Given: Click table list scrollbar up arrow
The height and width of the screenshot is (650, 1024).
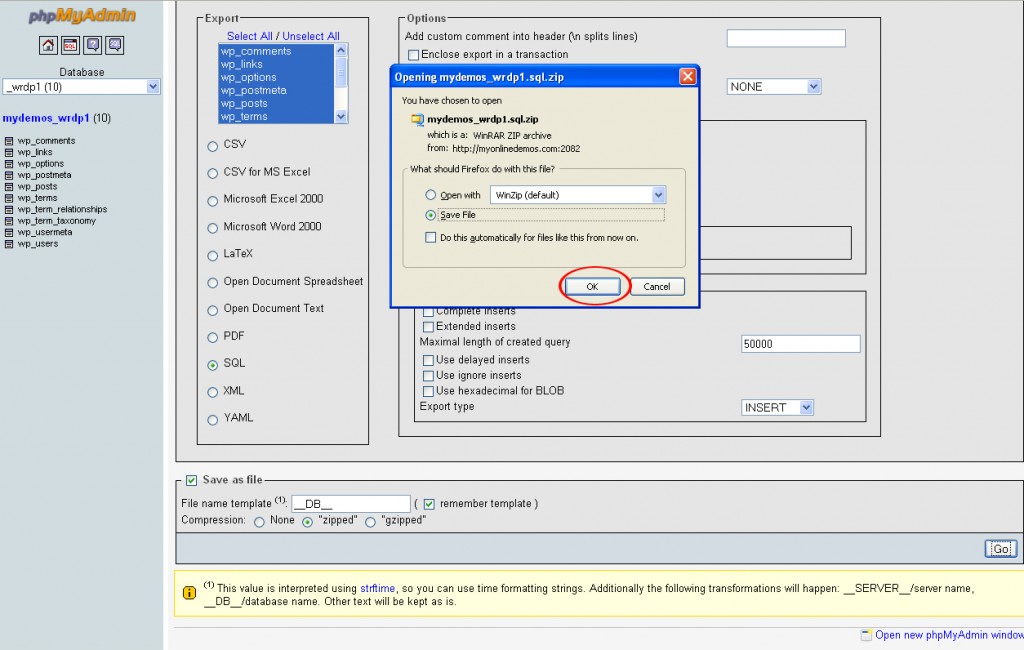Looking at the screenshot, I should pyautogui.click(x=341, y=50).
